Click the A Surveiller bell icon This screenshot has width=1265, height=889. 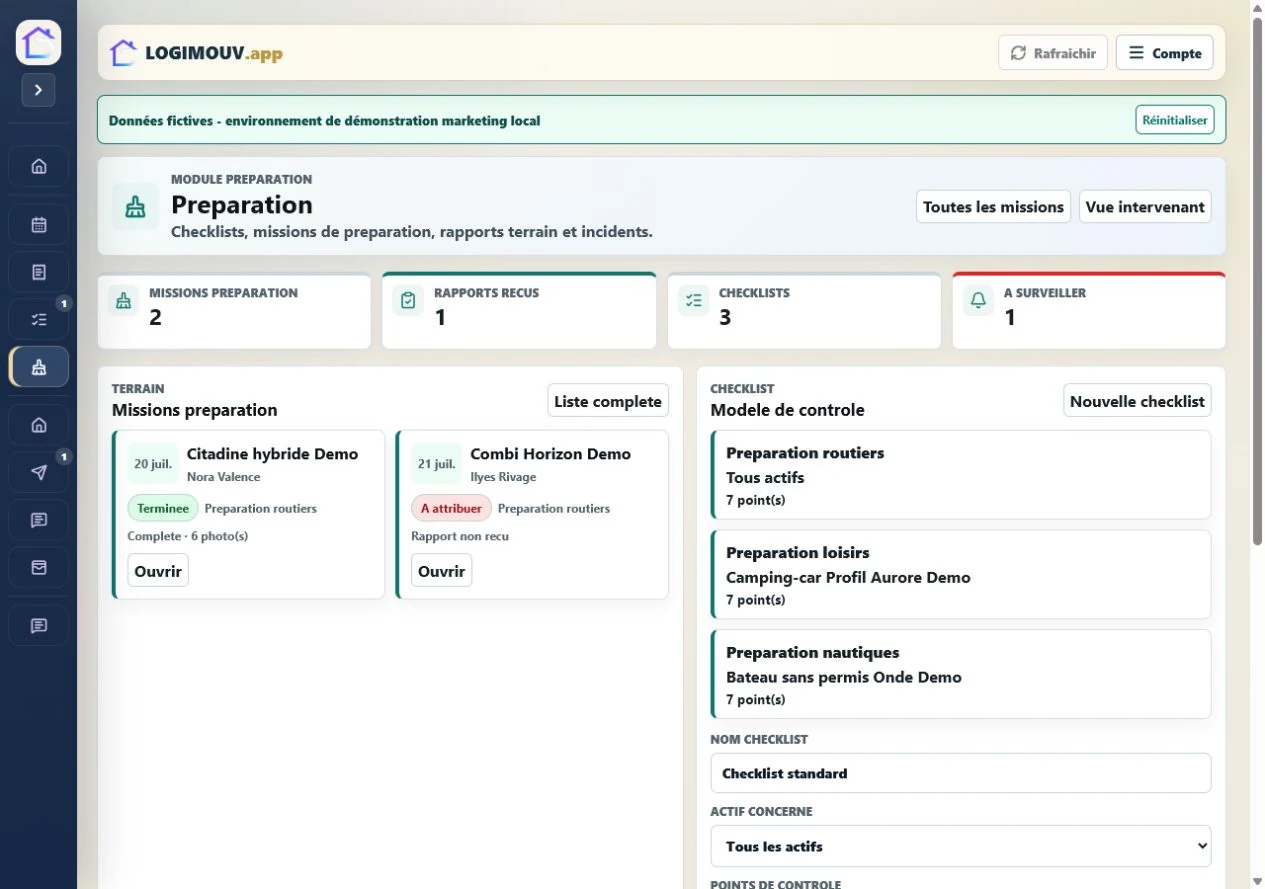click(978, 300)
